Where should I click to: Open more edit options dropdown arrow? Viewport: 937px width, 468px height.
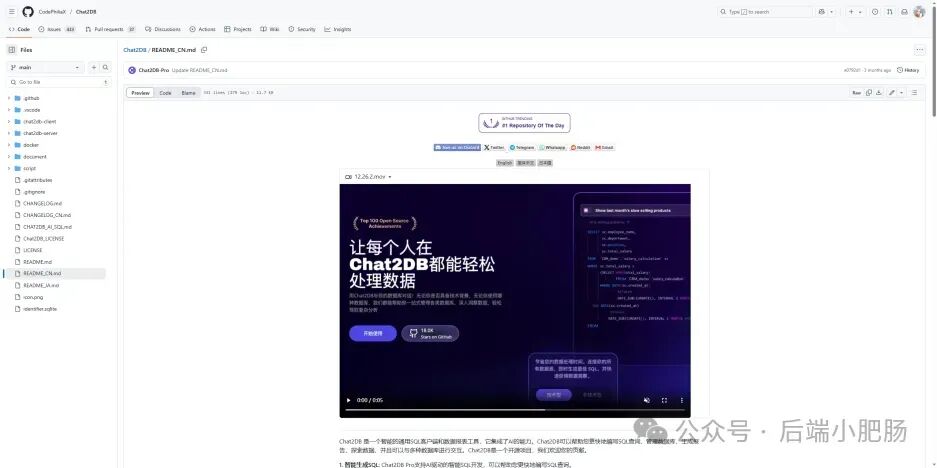tap(901, 93)
